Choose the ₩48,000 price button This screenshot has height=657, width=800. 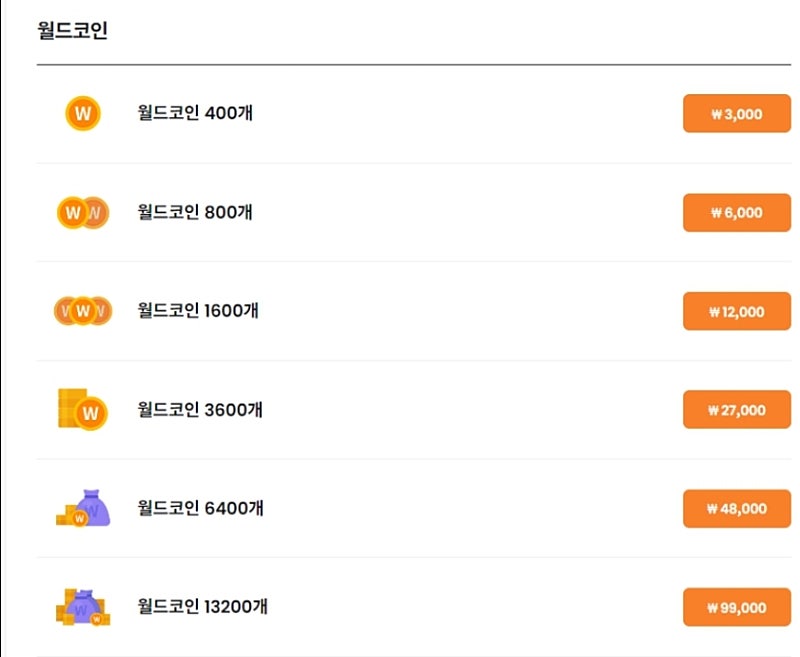737,509
